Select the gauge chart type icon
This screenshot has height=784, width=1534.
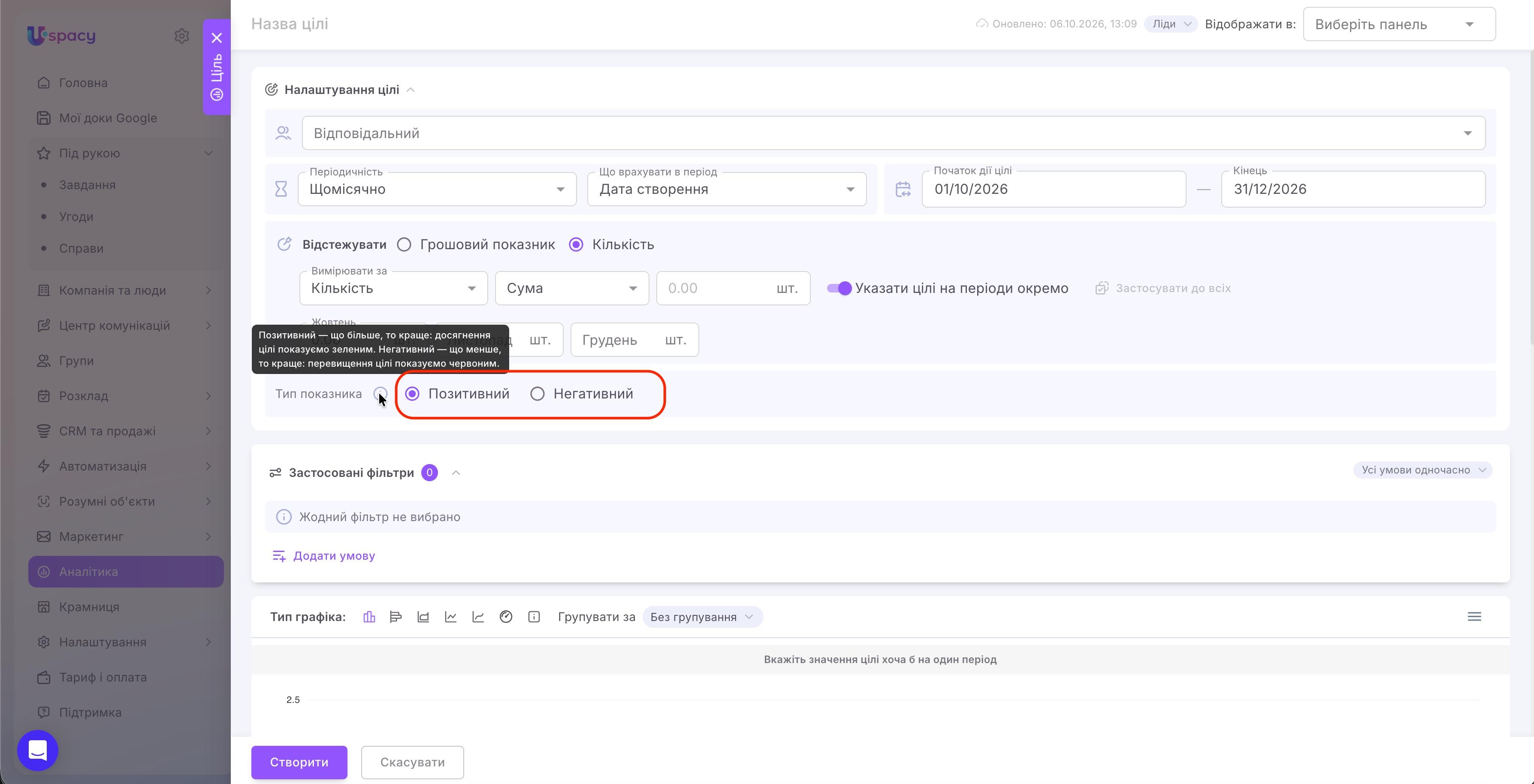coord(506,617)
